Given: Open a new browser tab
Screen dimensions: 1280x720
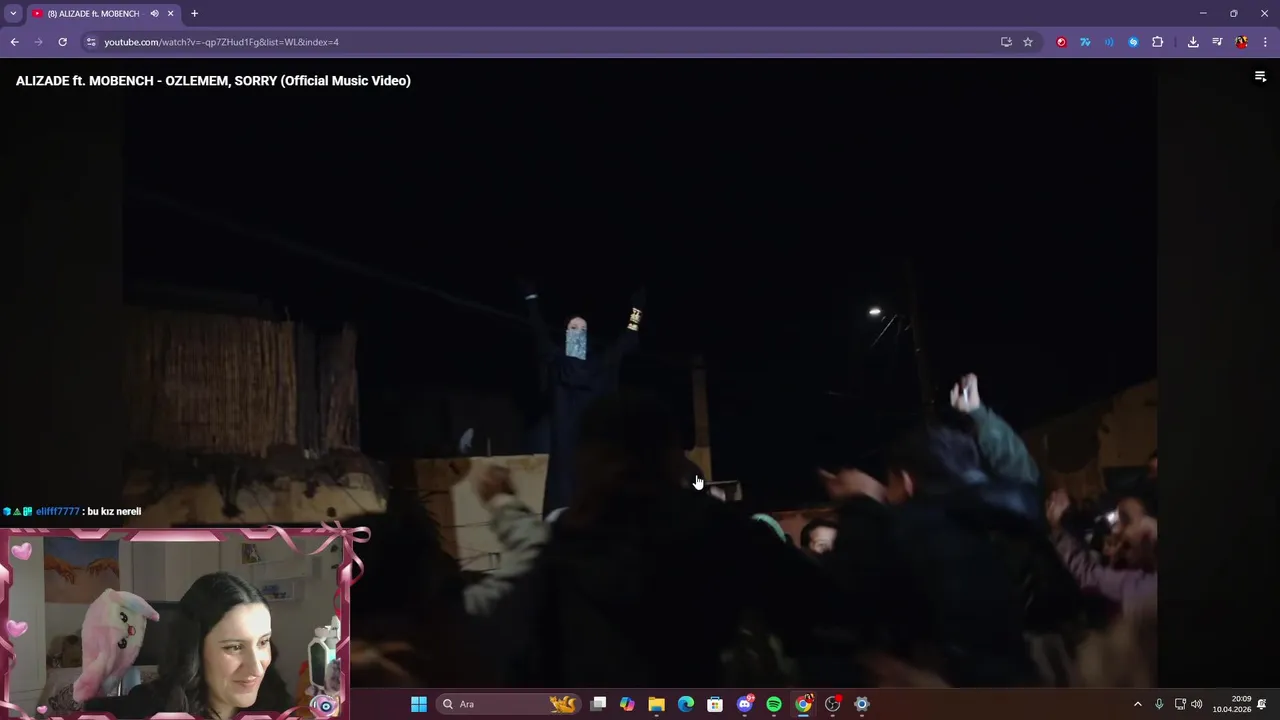Looking at the screenshot, I should [x=194, y=13].
